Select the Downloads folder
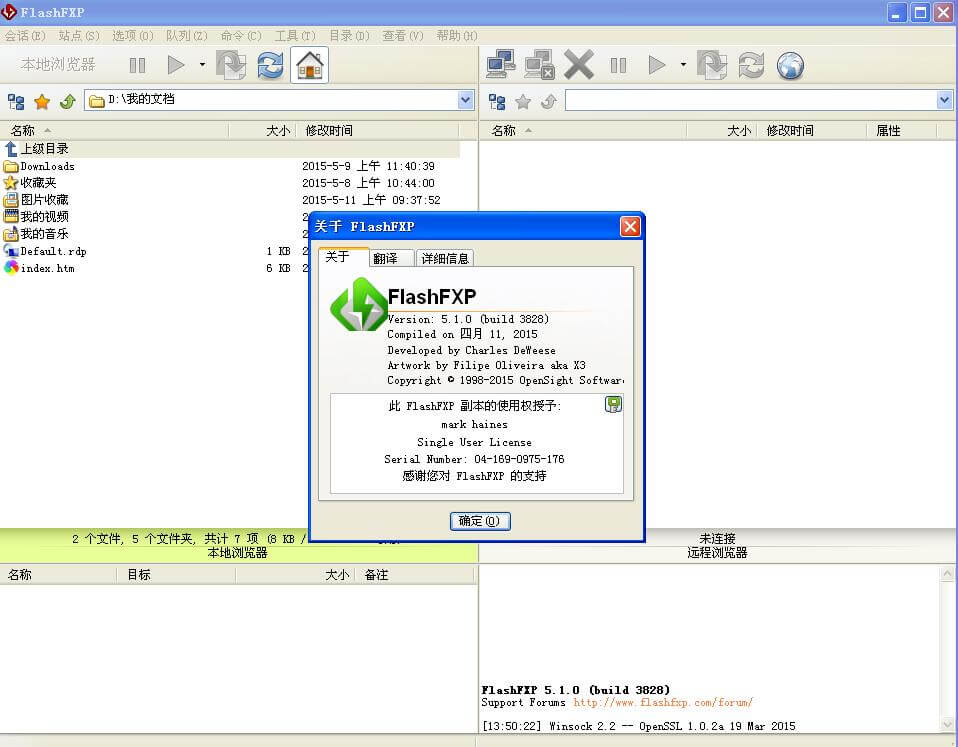The width and height of the screenshot is (958, 747). point(230,166)
